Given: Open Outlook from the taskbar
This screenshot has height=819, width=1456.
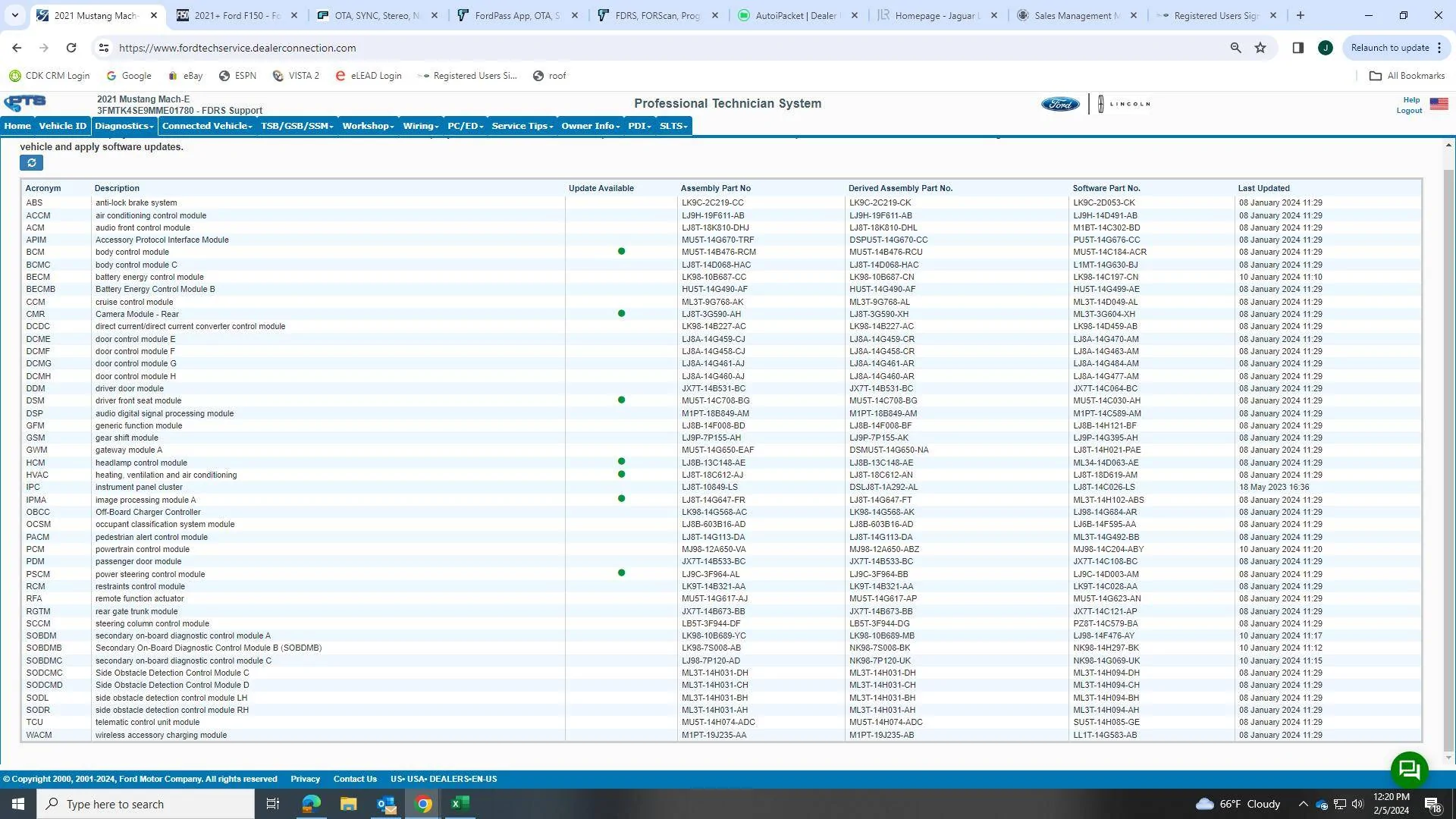Looking at the screenshot, I should [x=386, y=804].
